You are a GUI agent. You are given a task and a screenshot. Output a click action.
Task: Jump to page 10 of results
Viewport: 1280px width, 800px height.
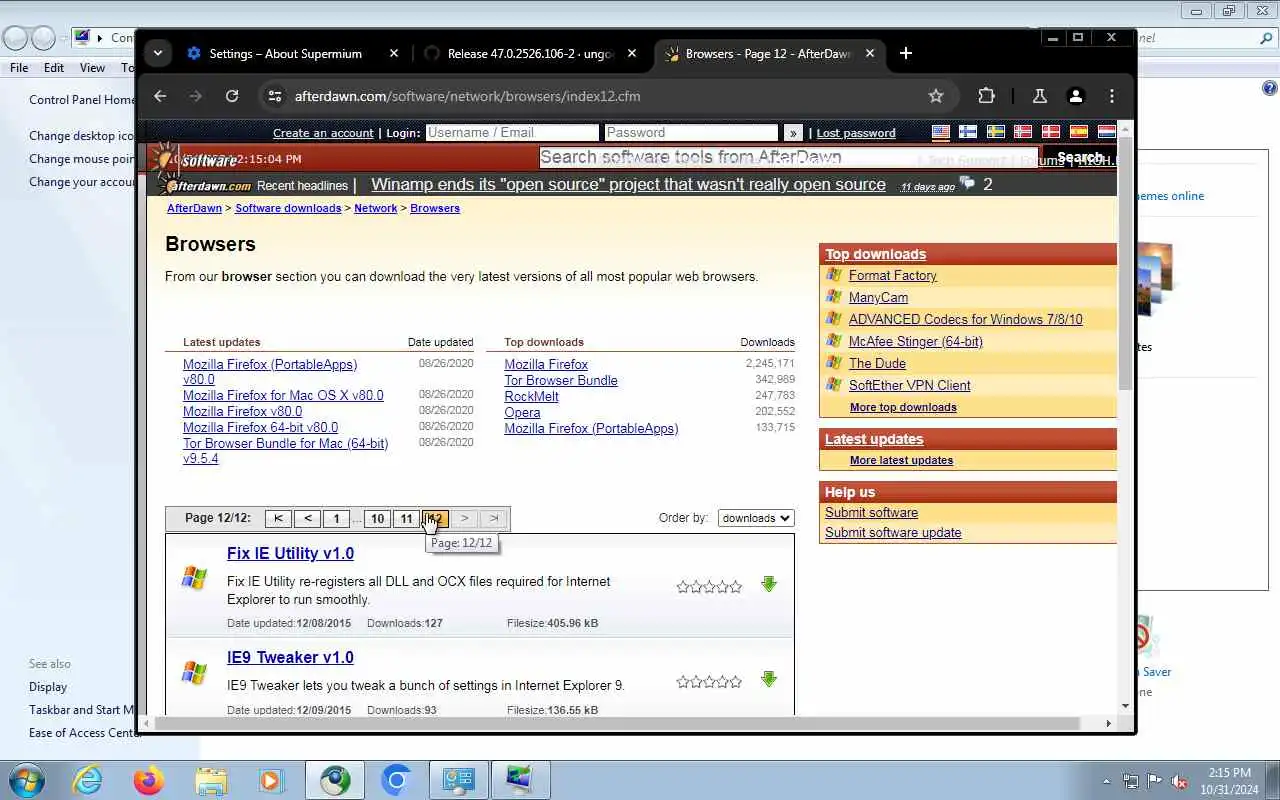click(x=377, y=518)
